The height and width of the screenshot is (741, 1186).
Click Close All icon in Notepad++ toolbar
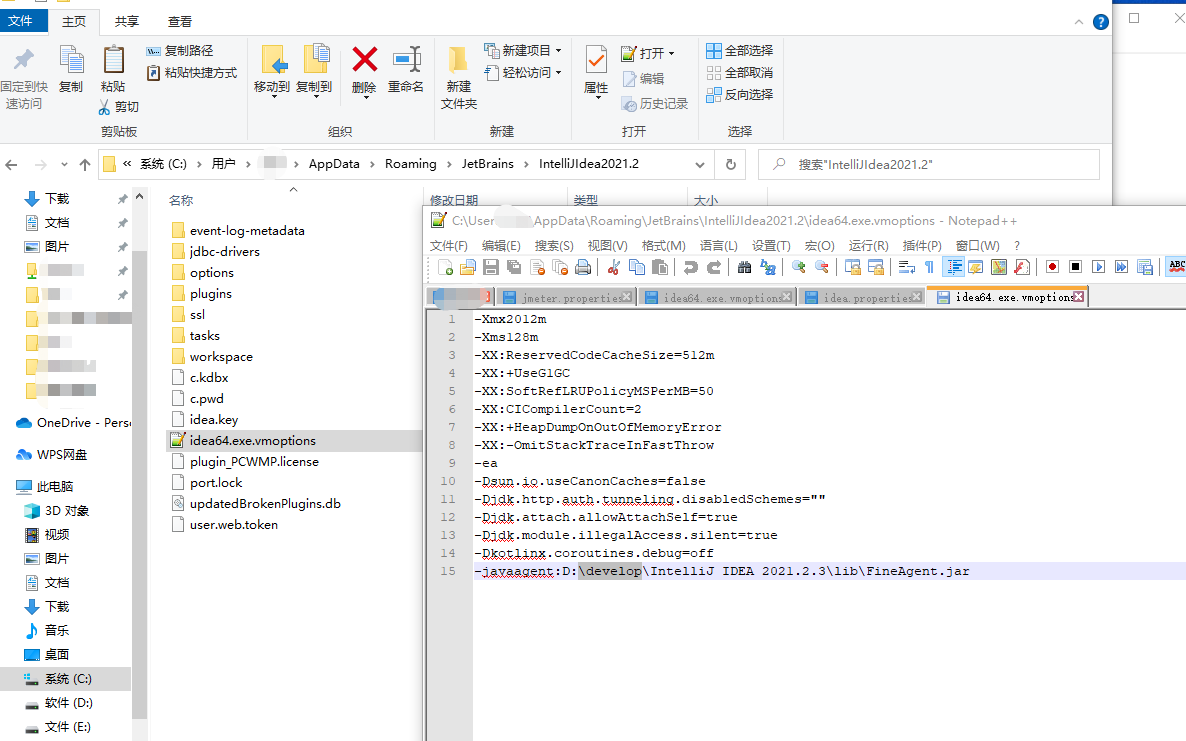(560, 267)
